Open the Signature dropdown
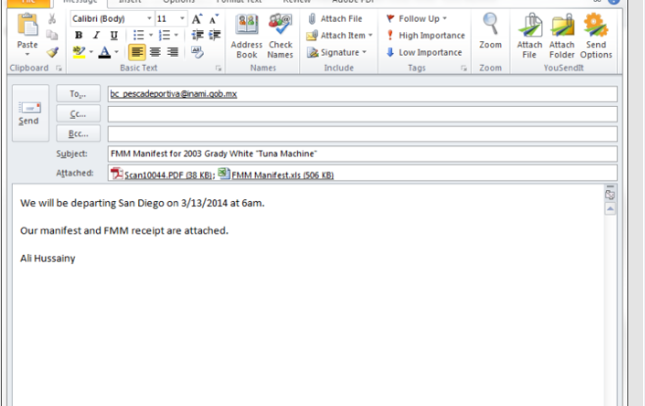Image resolution: width=645 pixels, height=406 pixels. [x=336, y=53]
